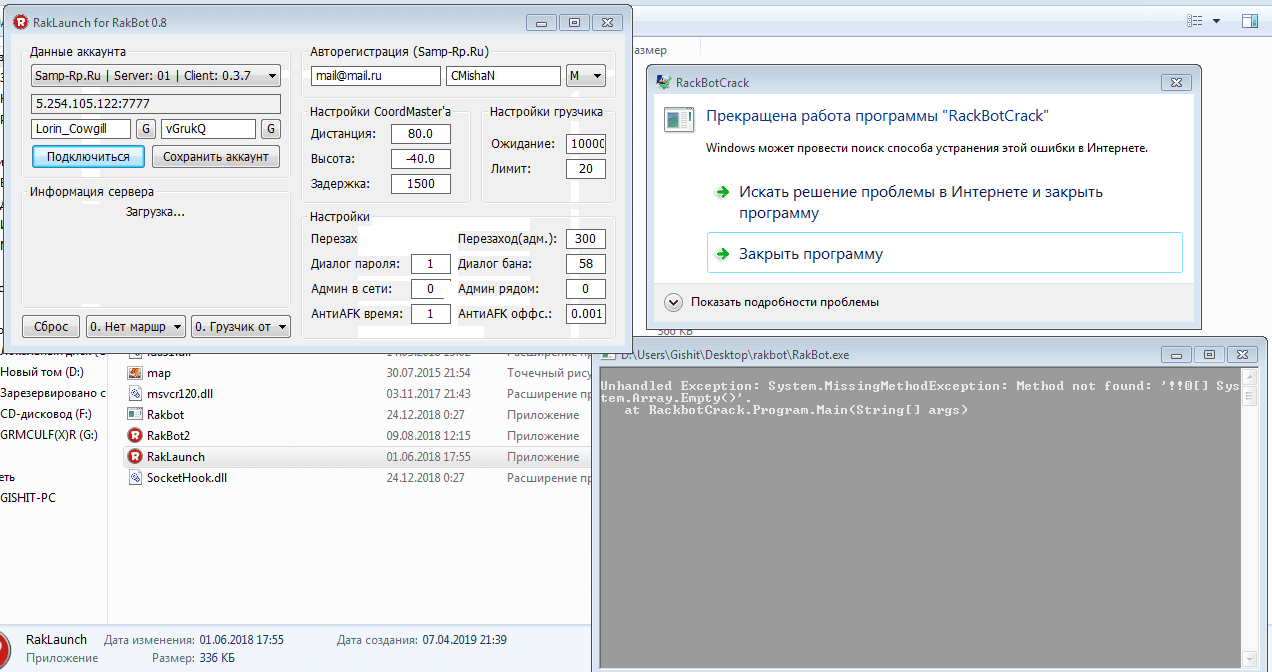Open the '0. Грузчик от' dropdown
Screen dimensions: 1272x672
[x=241, y=327]
